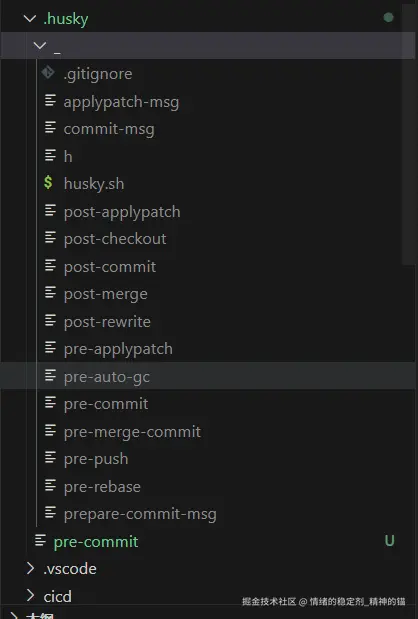Click the file icon next to h
The width and height of the screenshot is (418, 619).
pyautogui.click(x=50, y=155)
